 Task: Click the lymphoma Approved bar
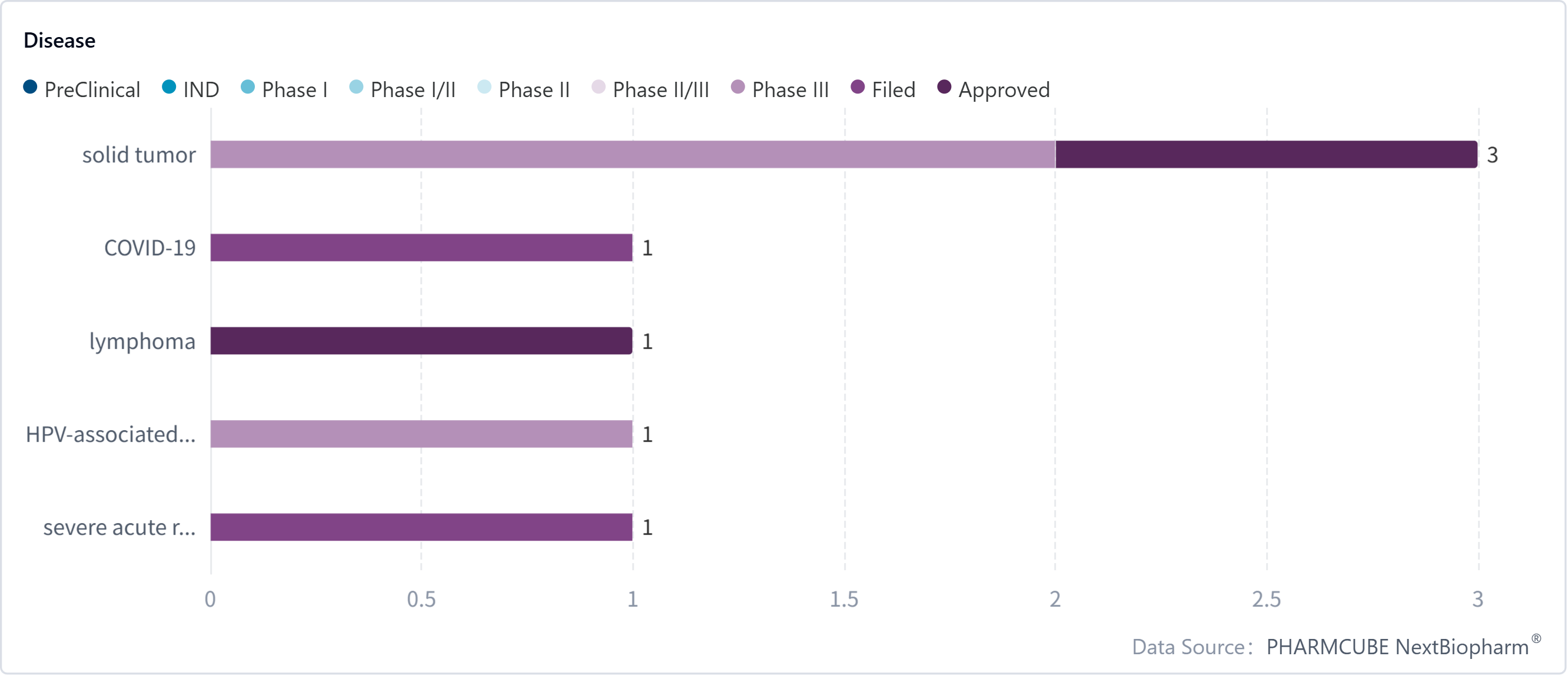click(x=421, y=341)
